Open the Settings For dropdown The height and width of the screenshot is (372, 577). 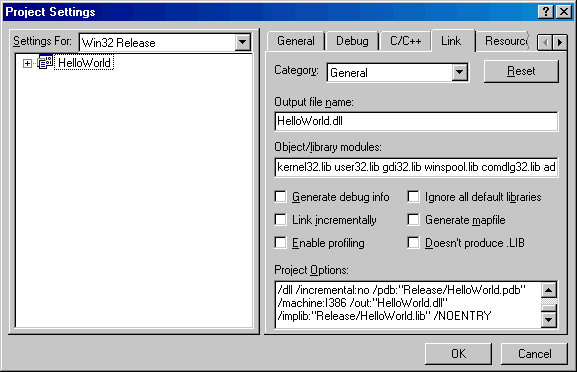pyautogui.click(x=243, y=42)
